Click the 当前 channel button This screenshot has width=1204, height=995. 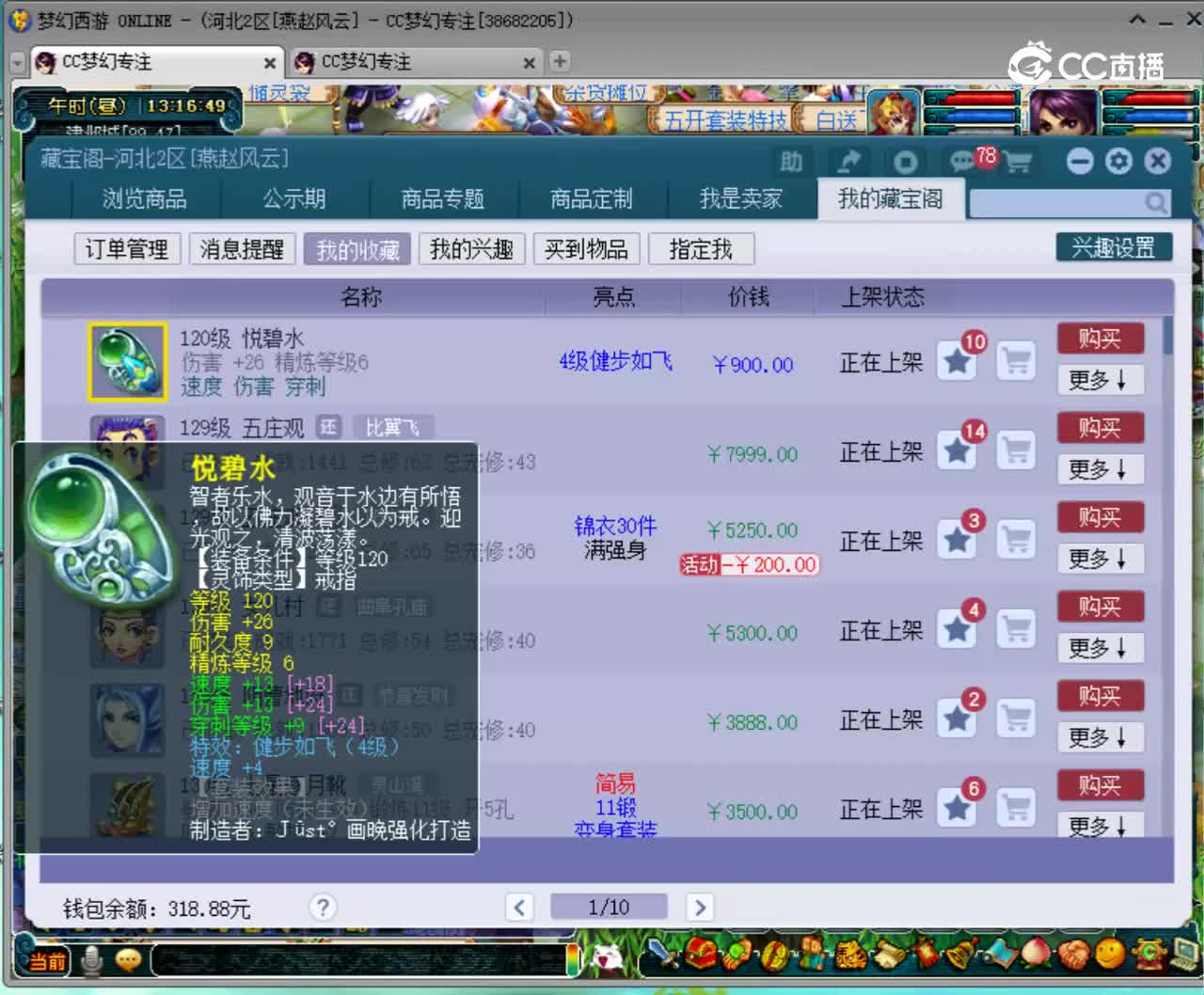pos(46,960)
